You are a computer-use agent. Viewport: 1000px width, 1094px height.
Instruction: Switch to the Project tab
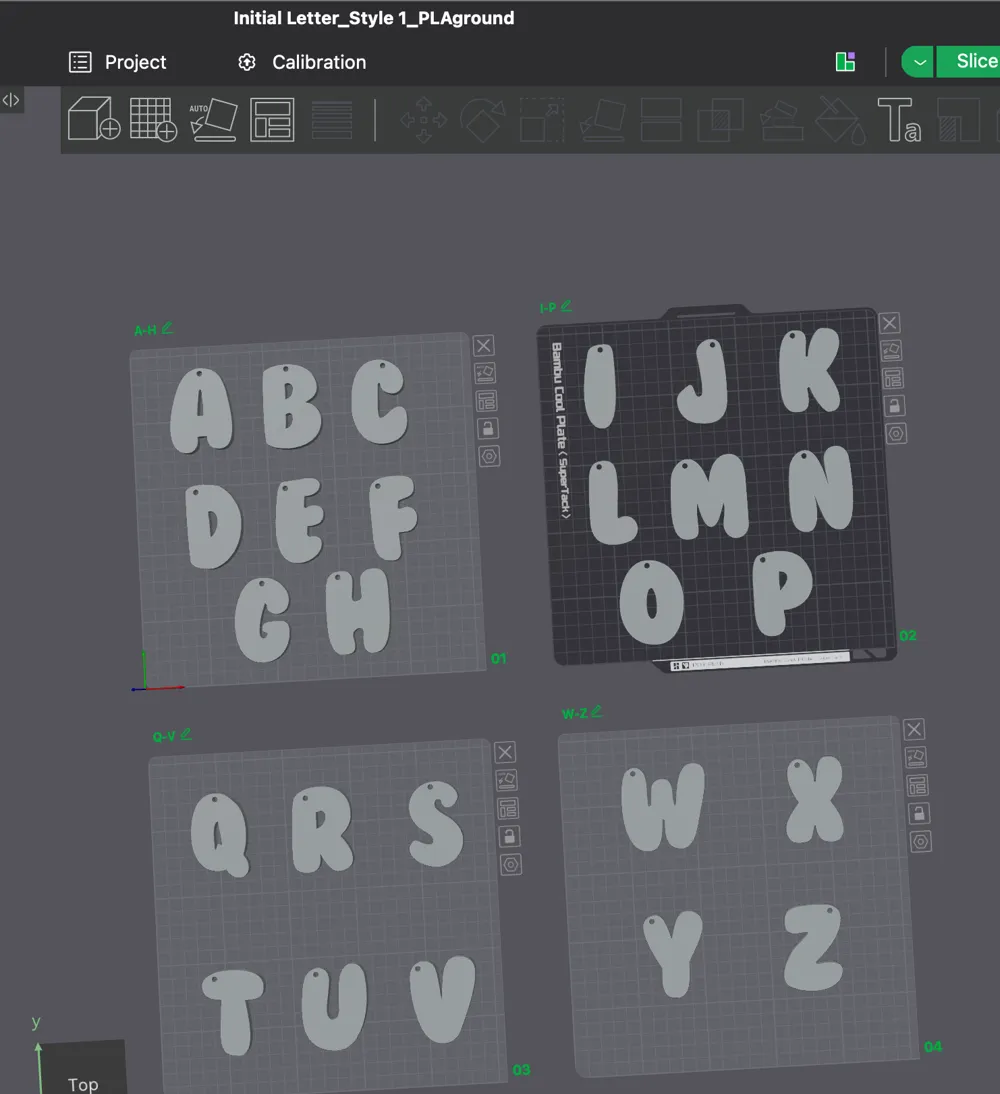(118, 62)
